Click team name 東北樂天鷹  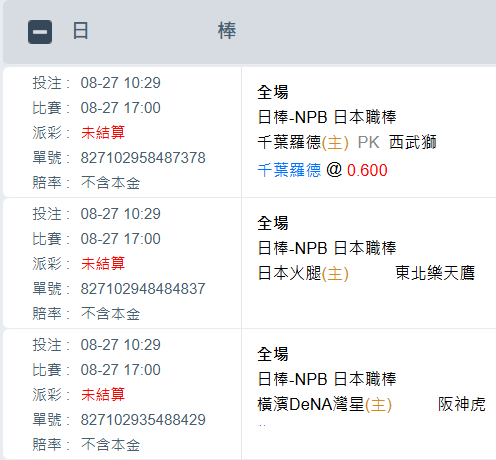coord(435,273)
